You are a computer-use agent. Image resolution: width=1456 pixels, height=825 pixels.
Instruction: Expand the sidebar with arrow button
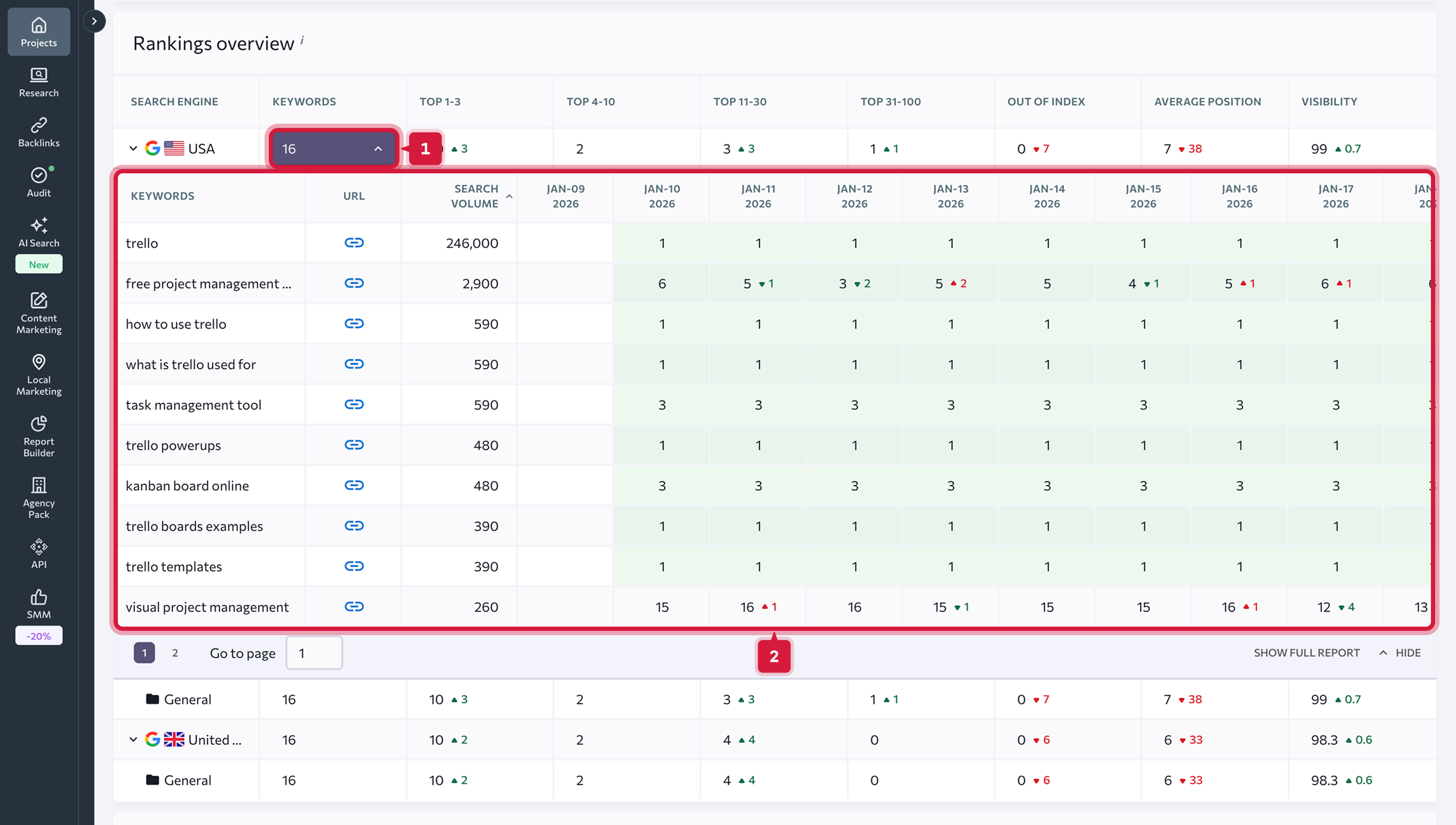coord(94,21)
